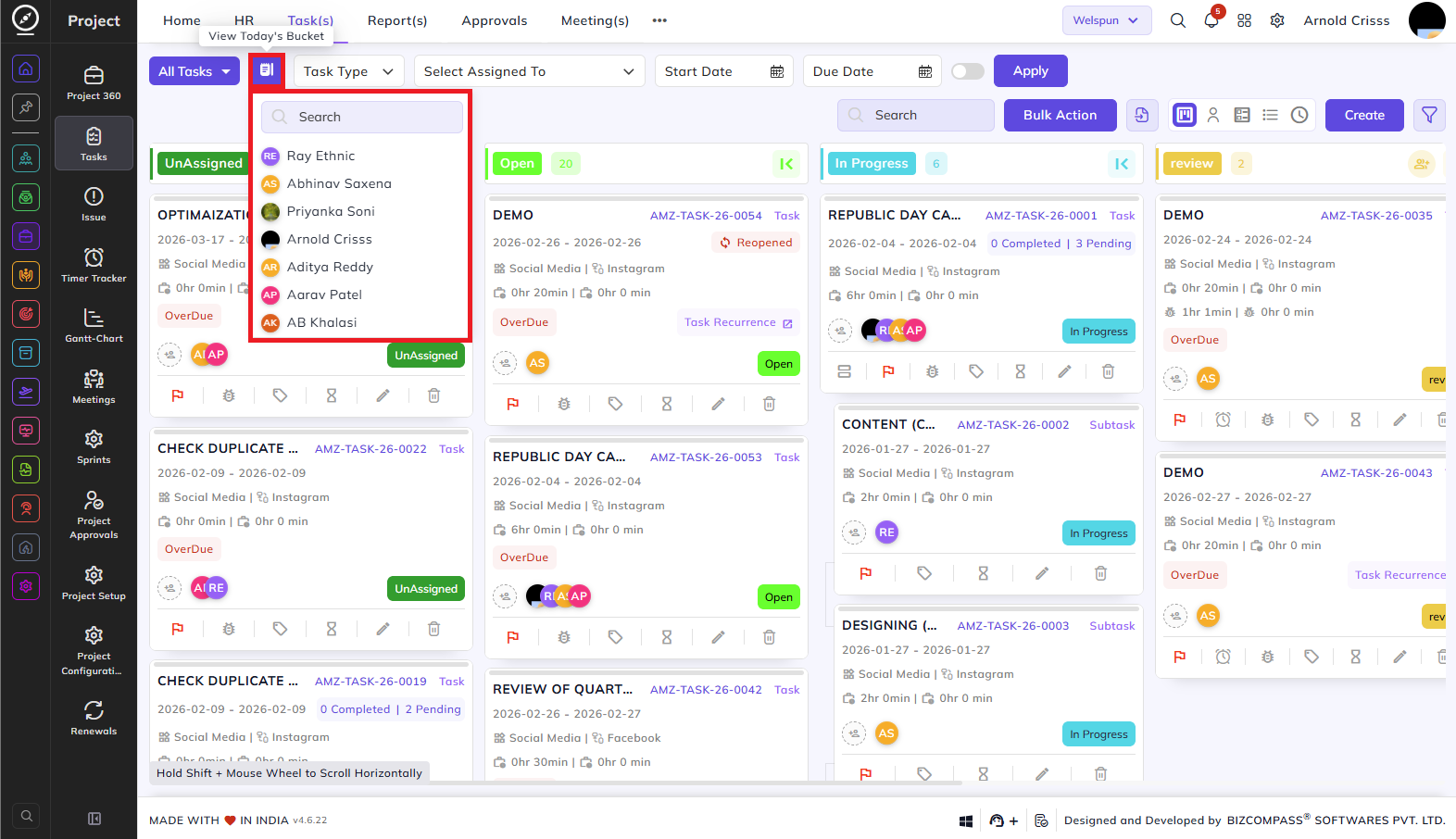
Task: Delete task AMZ-TASK-26-0054 trash icon
Action: (x=769, y=404)
